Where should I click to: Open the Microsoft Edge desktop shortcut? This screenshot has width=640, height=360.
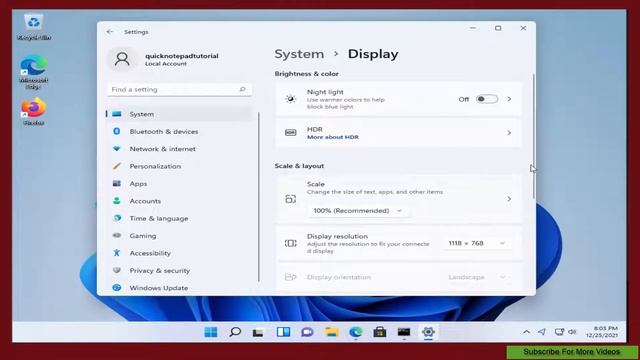[x=33, y=72]
